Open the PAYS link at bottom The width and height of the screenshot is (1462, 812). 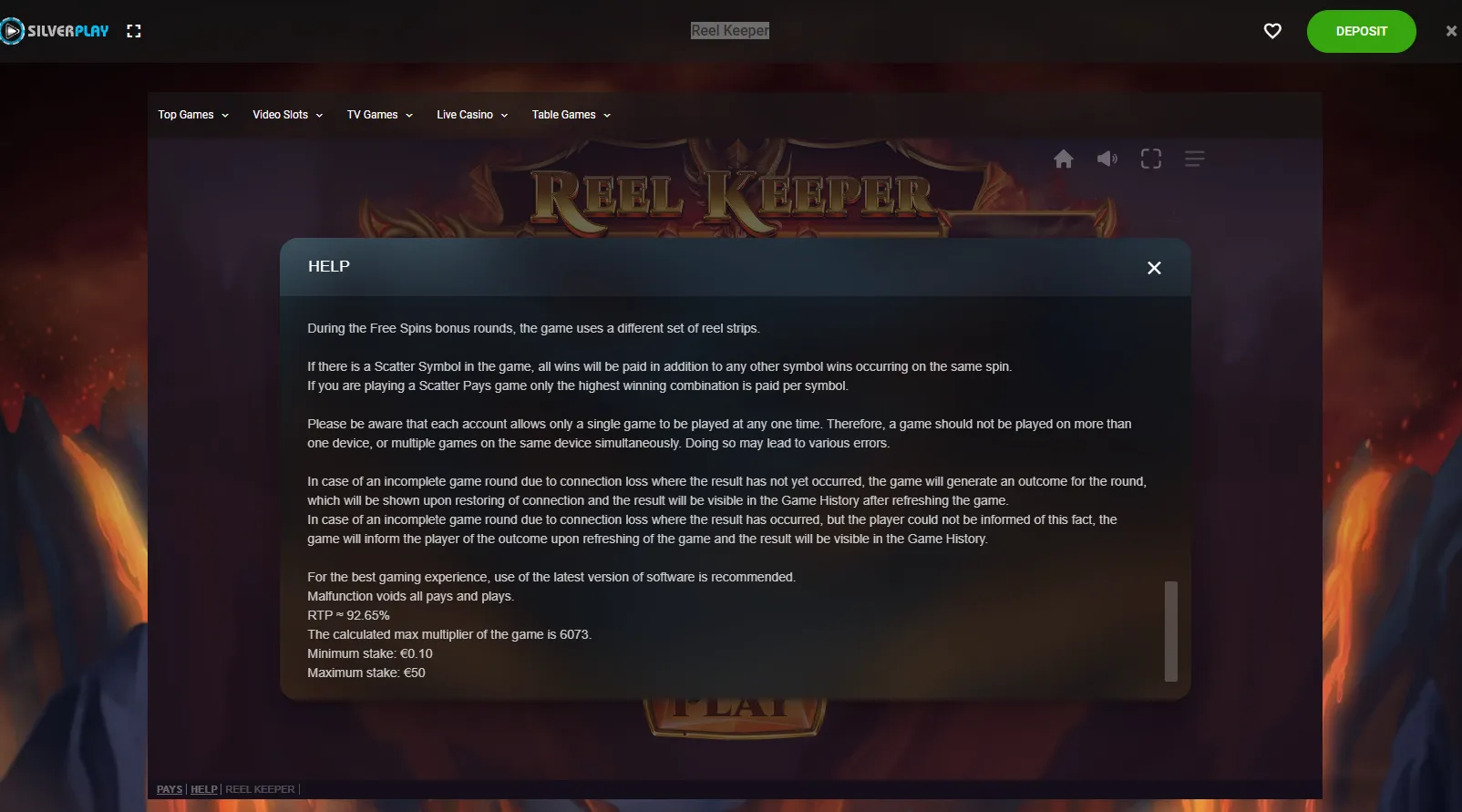(170, 789)
